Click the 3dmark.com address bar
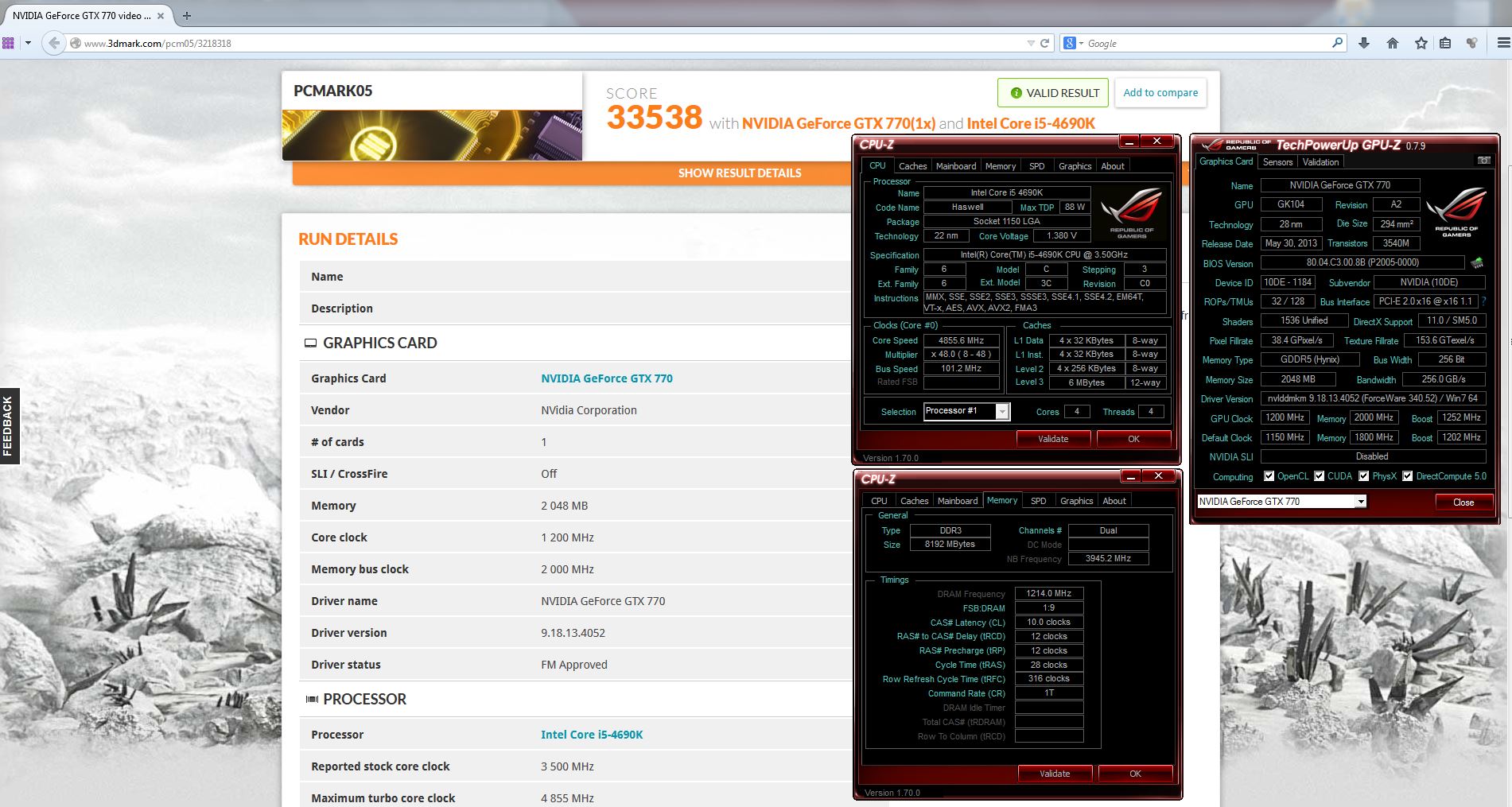 (549, 43)
